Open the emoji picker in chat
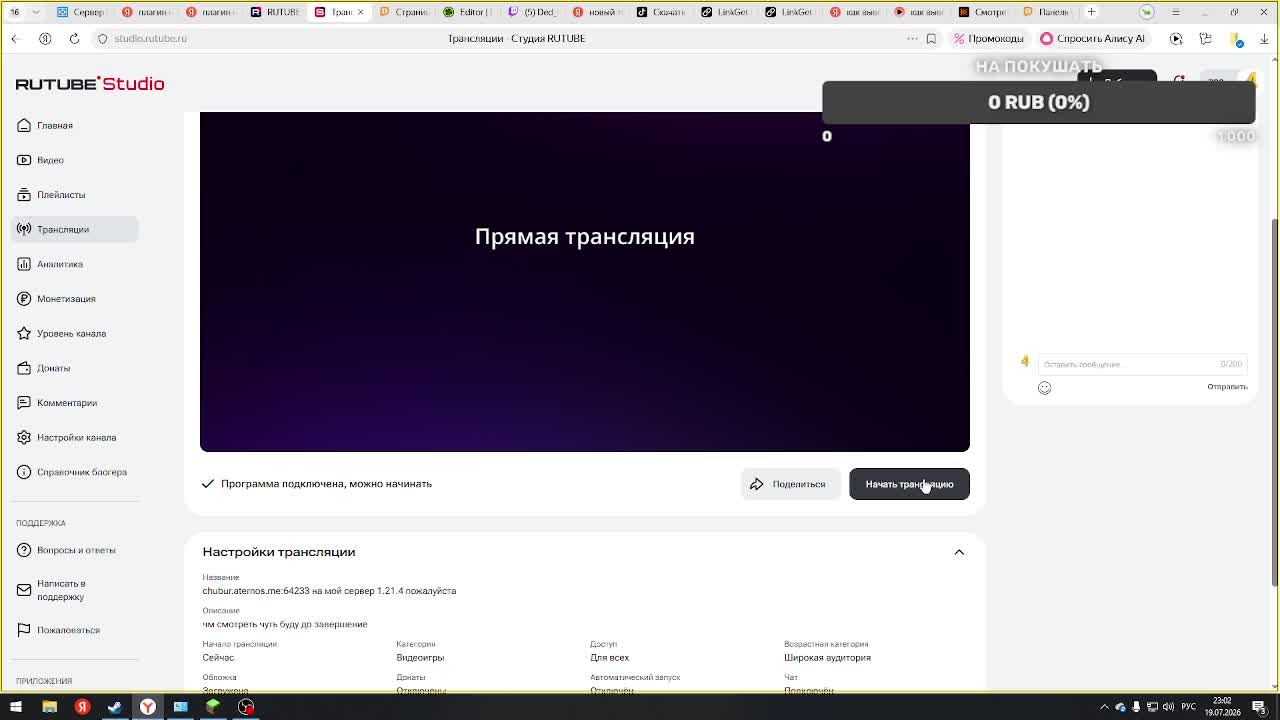This screenshot has height=720, width=1280. click(1044, 388)
